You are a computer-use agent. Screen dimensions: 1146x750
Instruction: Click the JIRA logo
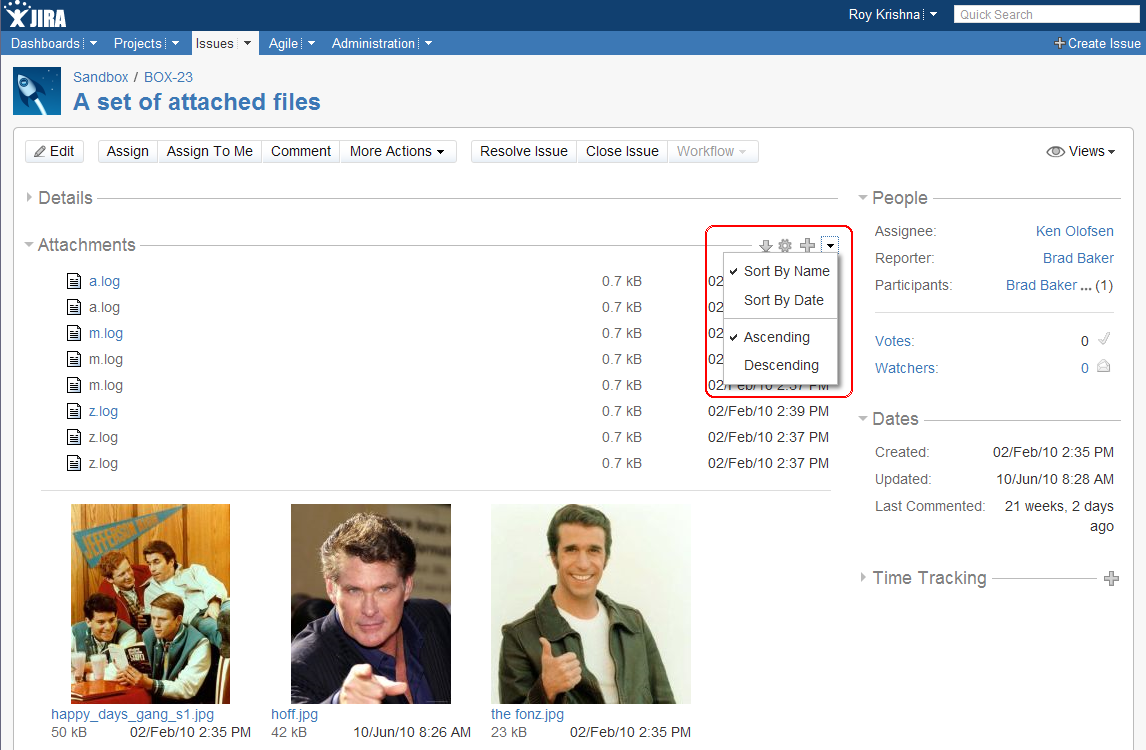(x=36, y=15)
